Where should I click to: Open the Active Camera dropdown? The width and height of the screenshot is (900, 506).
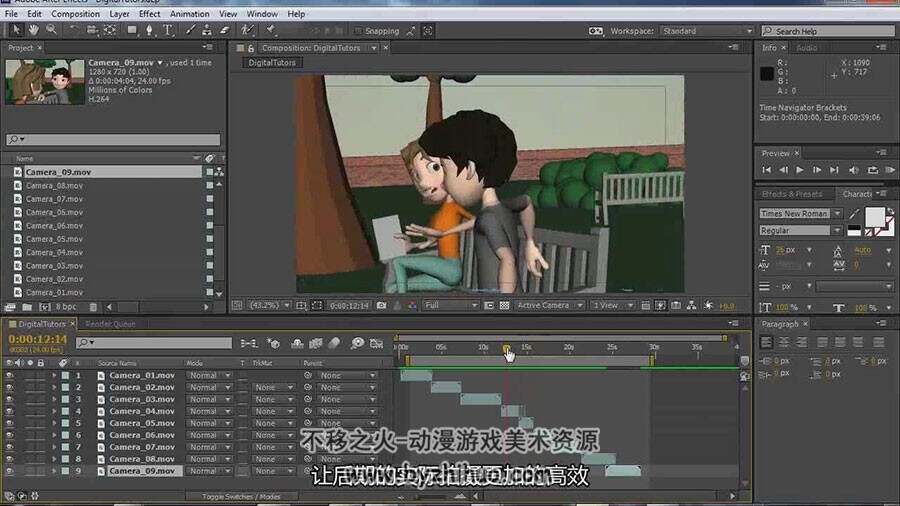click(x=549, y=306)
